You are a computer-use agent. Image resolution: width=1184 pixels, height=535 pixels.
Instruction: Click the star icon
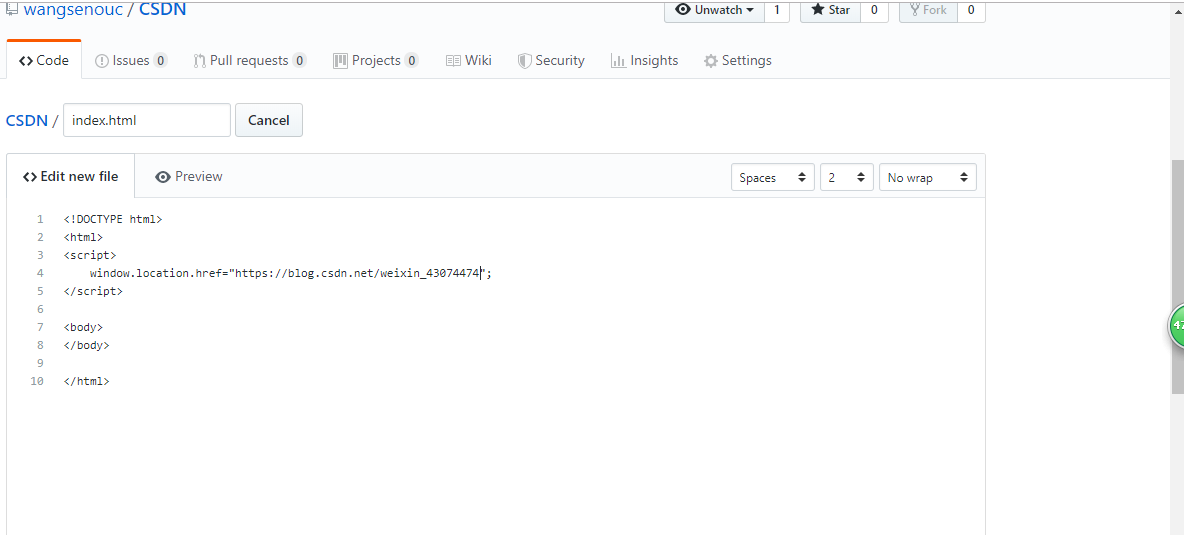pos(817,10)
